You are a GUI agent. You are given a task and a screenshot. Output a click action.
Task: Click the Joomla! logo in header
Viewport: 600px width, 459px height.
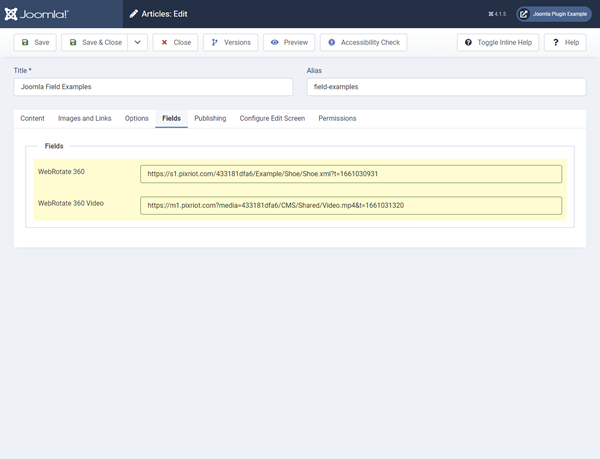coord(40,14)
